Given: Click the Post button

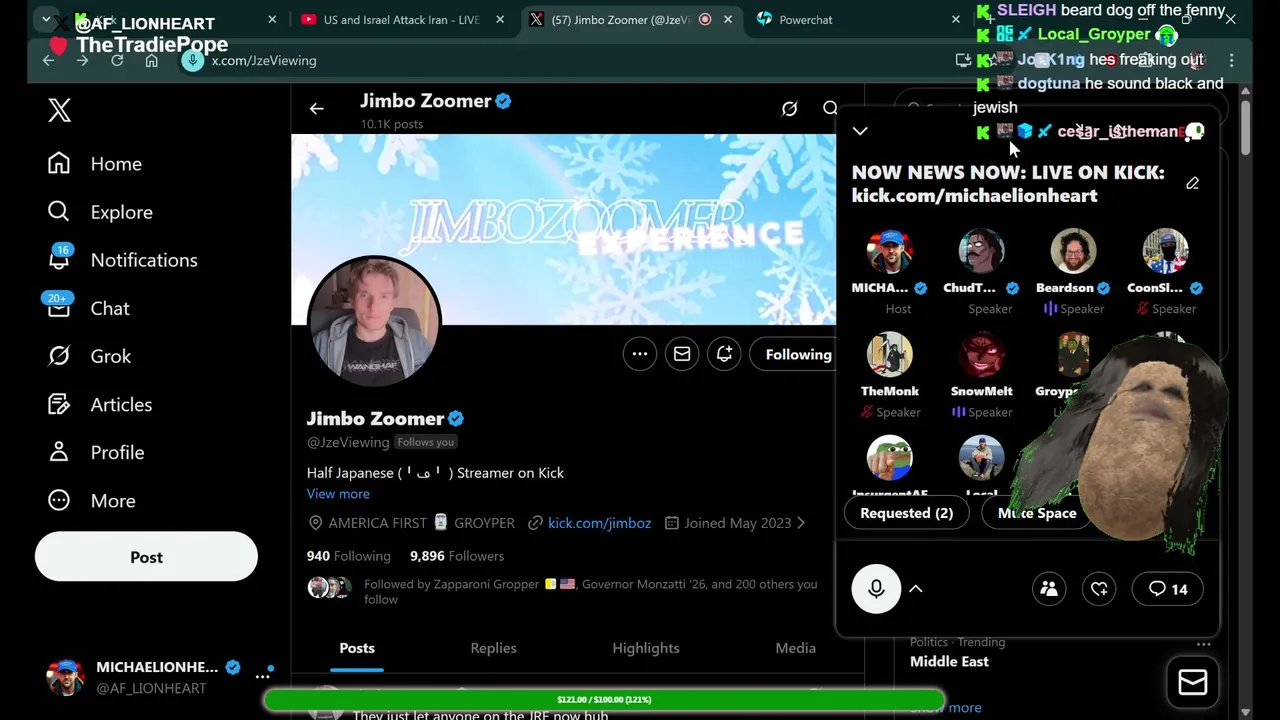Looking at the screenshot, I should 146,557.
